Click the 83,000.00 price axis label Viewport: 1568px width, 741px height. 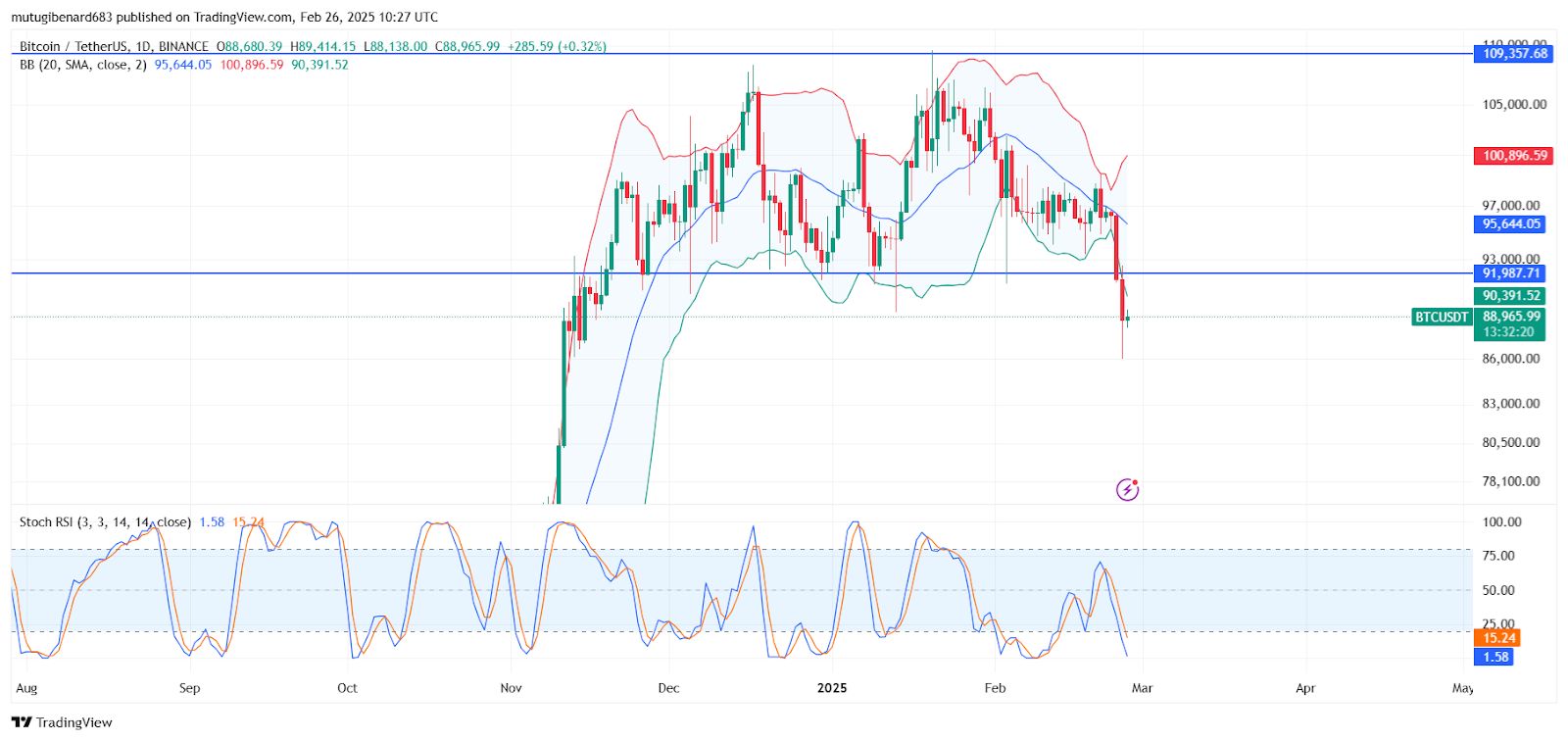point(1510,404)
